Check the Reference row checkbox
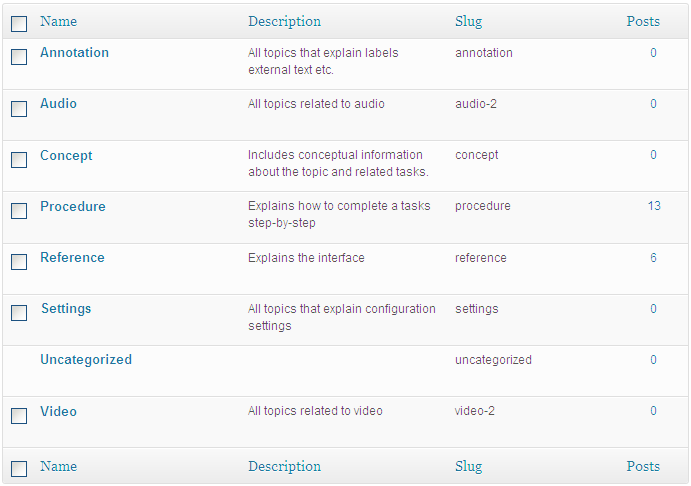 tap(19, 262)
